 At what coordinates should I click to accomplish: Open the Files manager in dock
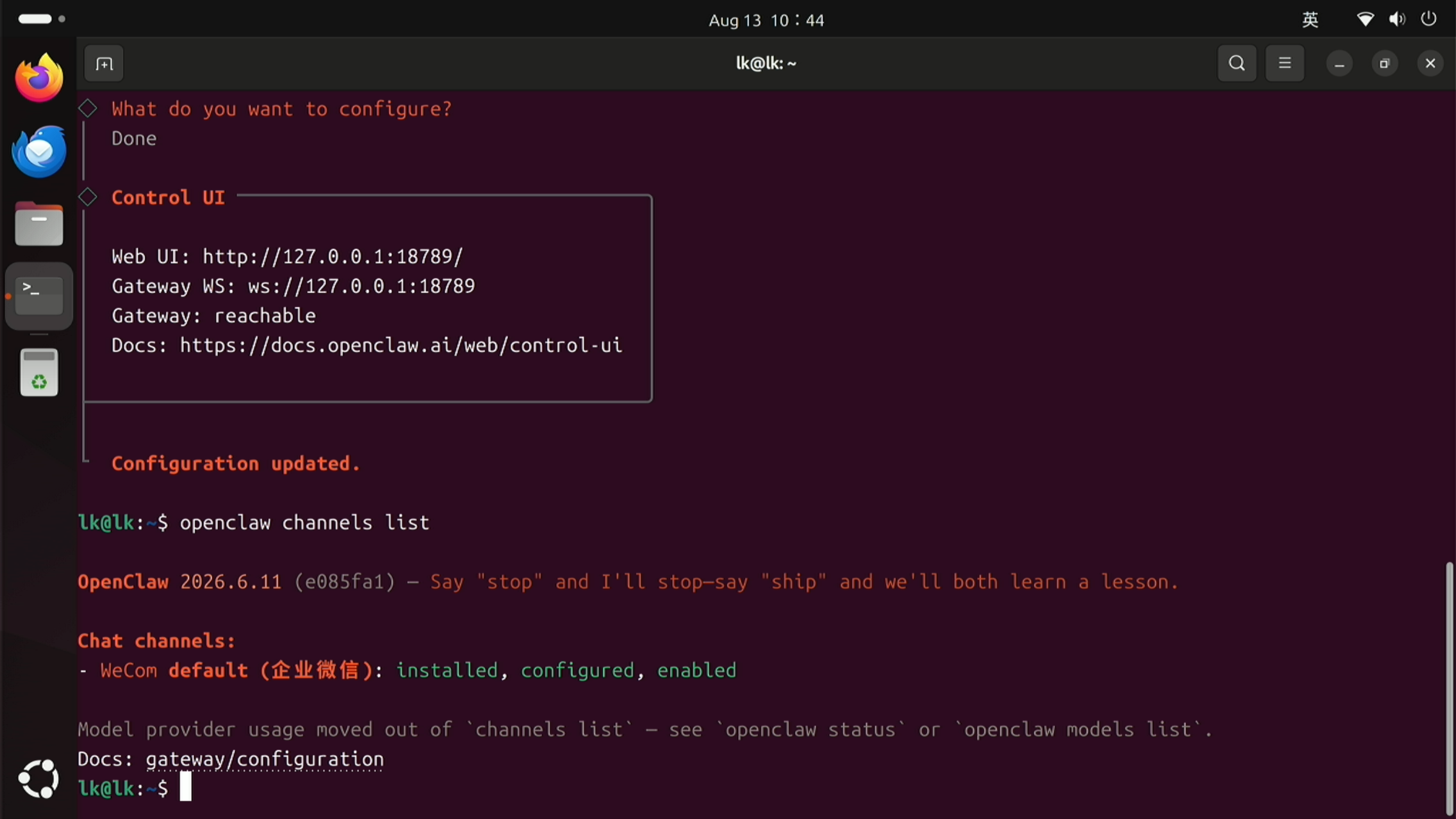tap(39, 224)
